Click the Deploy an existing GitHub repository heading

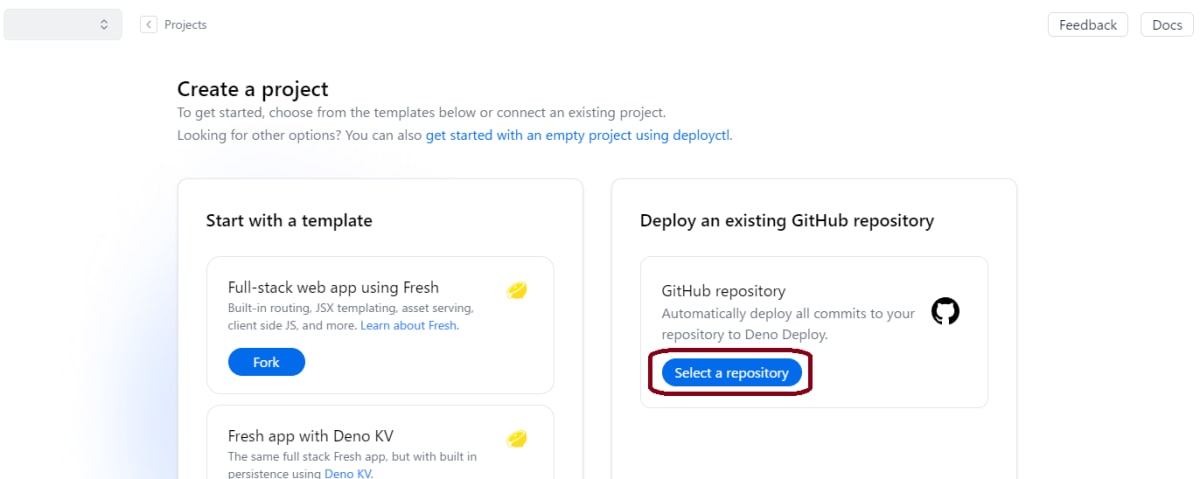coord(787,221)
